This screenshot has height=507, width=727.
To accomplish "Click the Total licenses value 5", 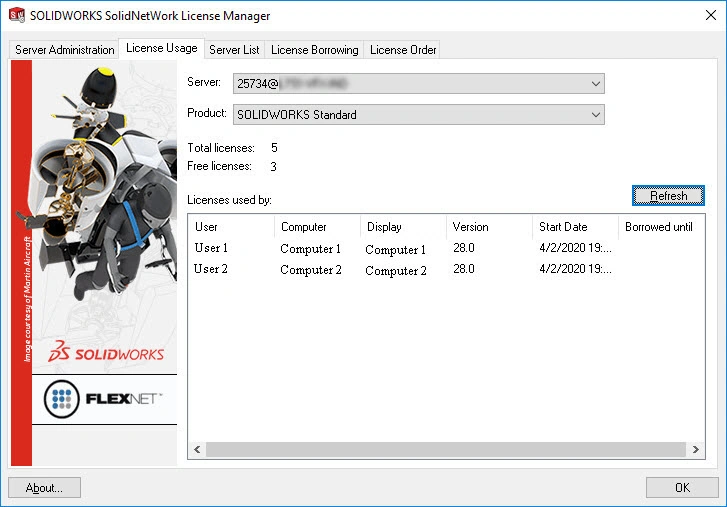I will point(274,148).
